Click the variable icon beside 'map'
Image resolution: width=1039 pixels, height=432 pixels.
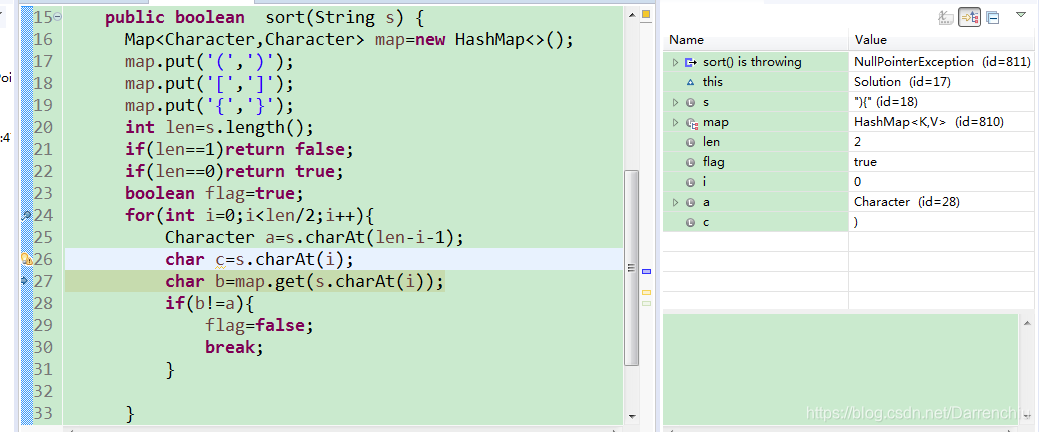coord(692,123)
